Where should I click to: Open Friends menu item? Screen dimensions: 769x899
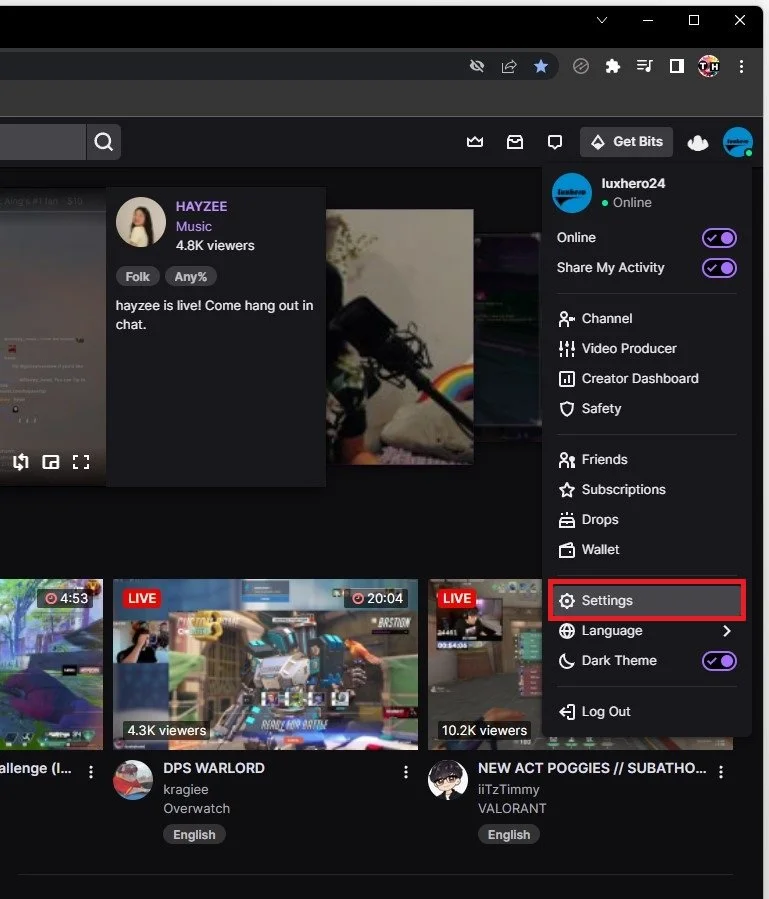tap(646, 460)
